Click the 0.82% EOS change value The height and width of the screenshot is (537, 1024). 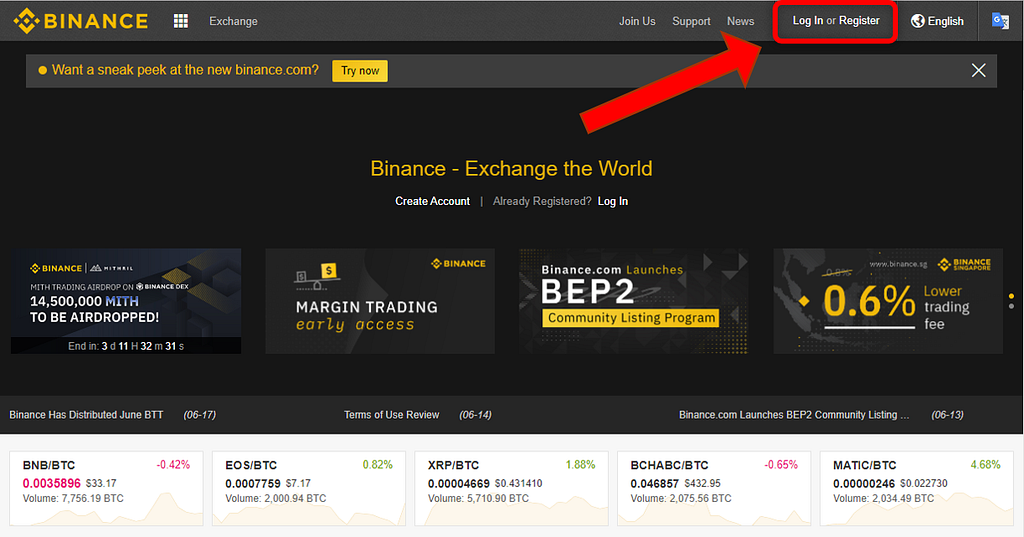click(377, 464)
